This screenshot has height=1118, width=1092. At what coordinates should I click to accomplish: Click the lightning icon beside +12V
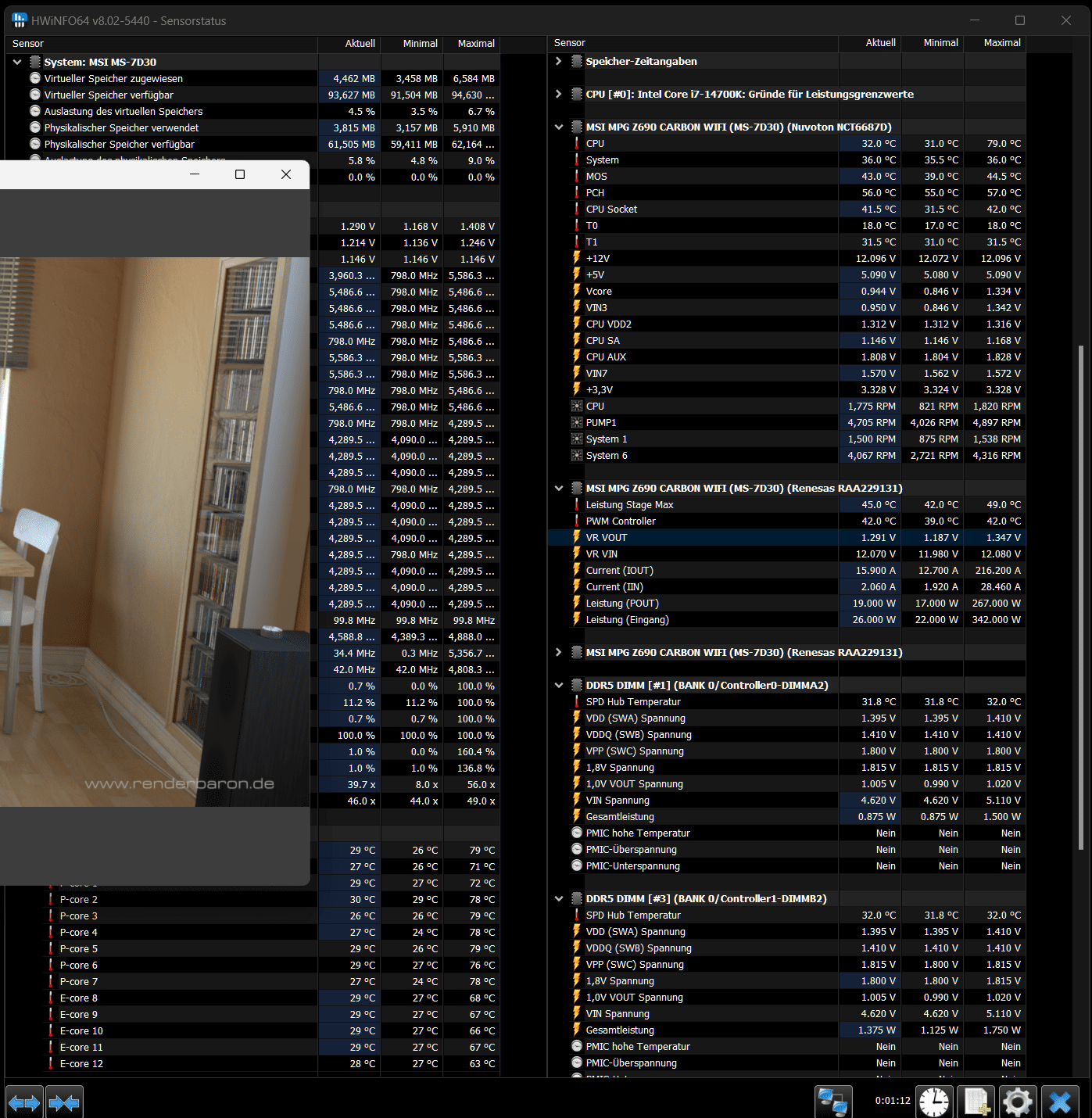coord(577,258)
